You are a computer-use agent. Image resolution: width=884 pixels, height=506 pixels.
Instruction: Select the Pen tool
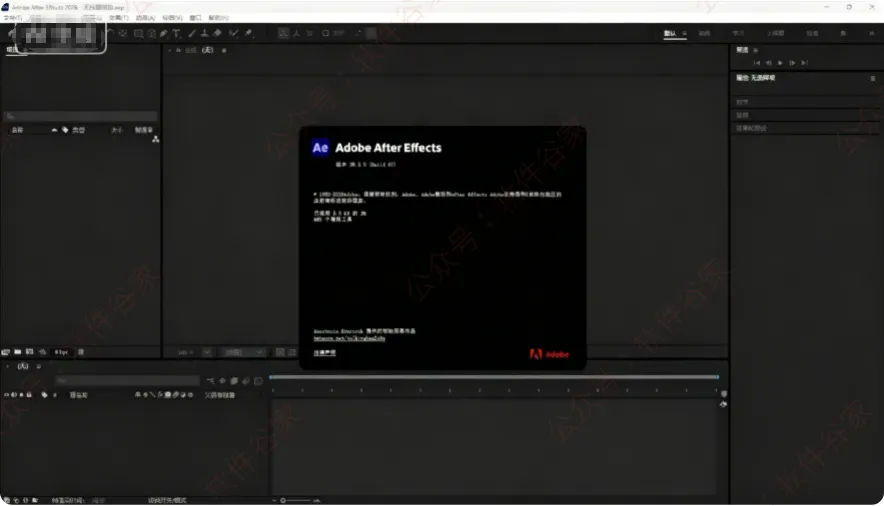pyautogui.click(x=164, y=33)
